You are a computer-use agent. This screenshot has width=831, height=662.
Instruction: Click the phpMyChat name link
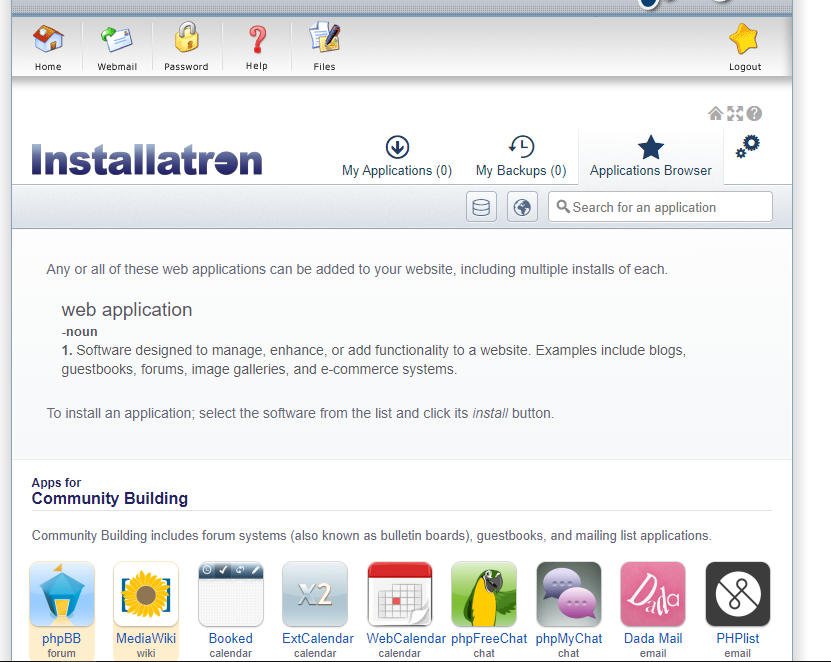tap(569, 638)
